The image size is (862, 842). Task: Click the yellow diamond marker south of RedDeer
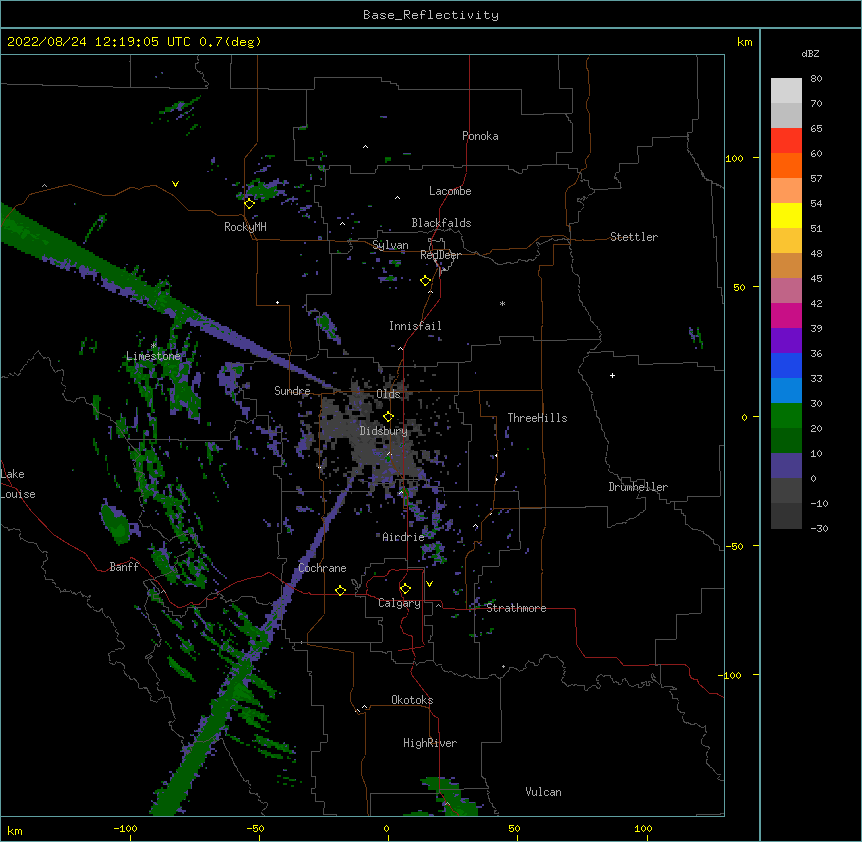[x=425, y=281]
